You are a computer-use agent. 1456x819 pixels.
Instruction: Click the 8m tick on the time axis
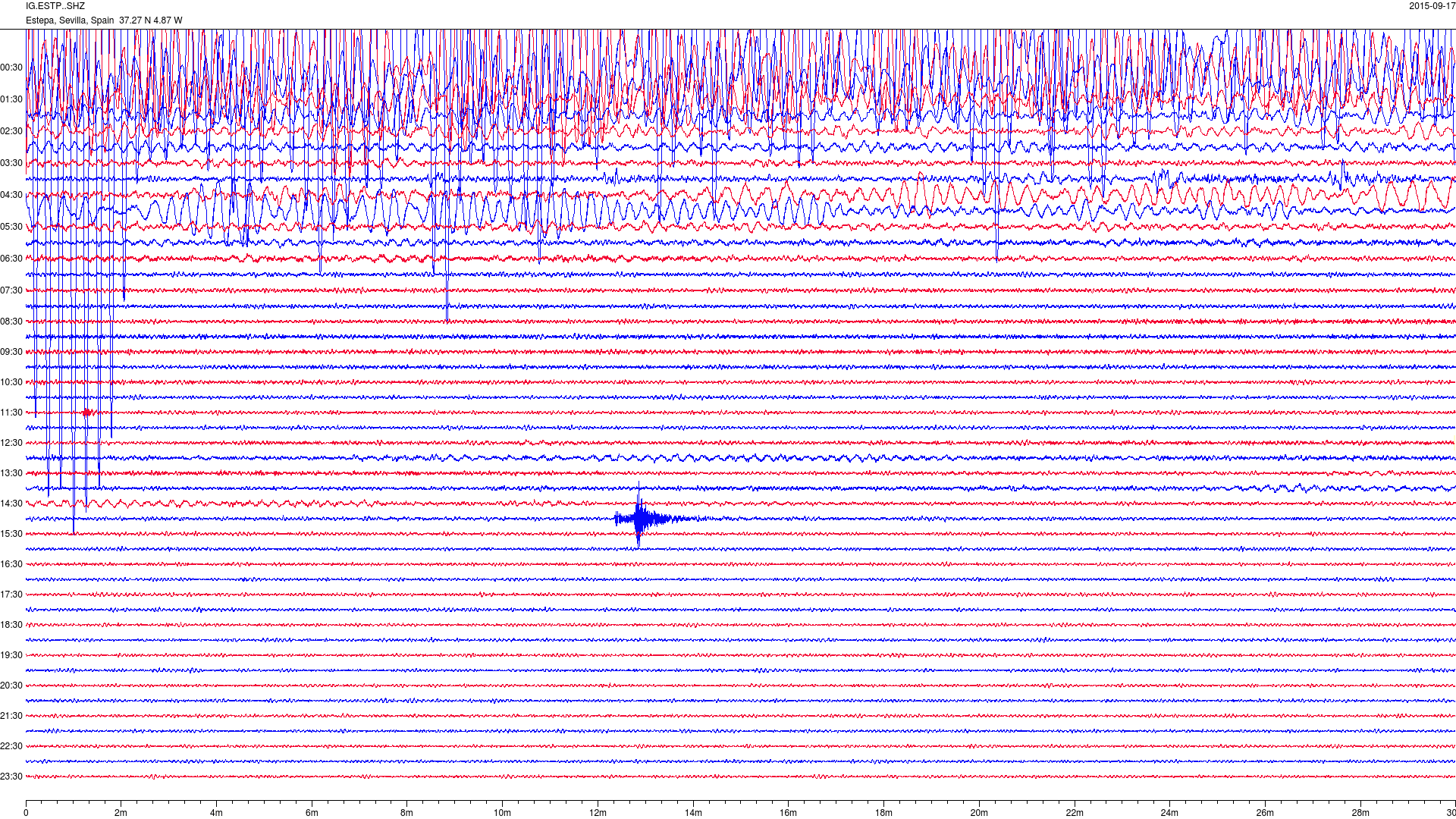point(407,813)
